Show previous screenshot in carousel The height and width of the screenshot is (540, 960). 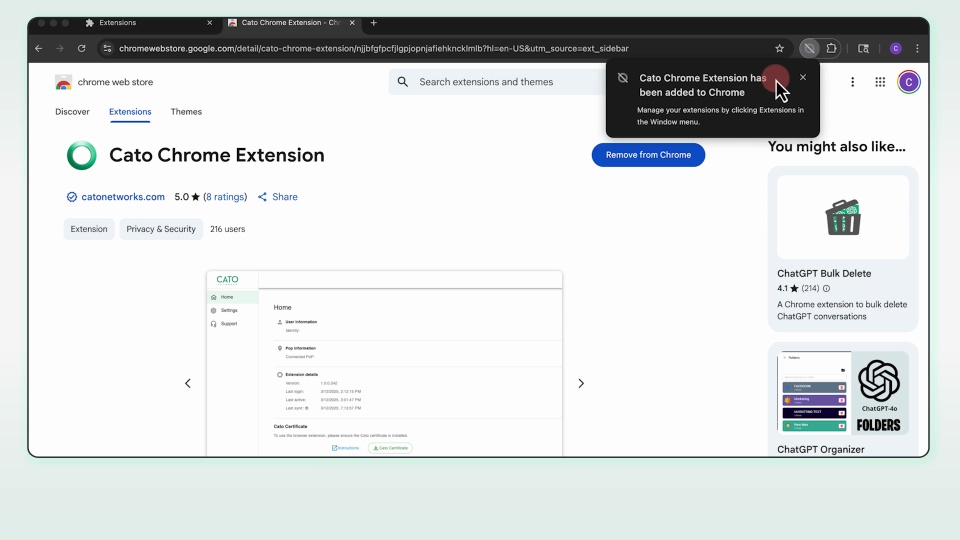pyautogui.click(x=188, y=383)
